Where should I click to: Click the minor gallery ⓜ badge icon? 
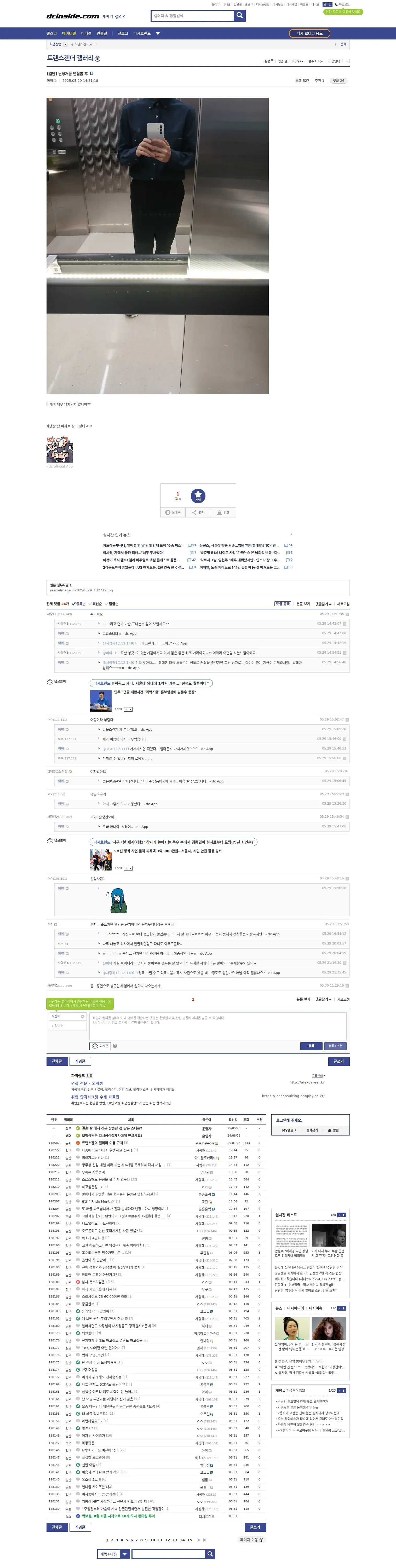(97, 59)
